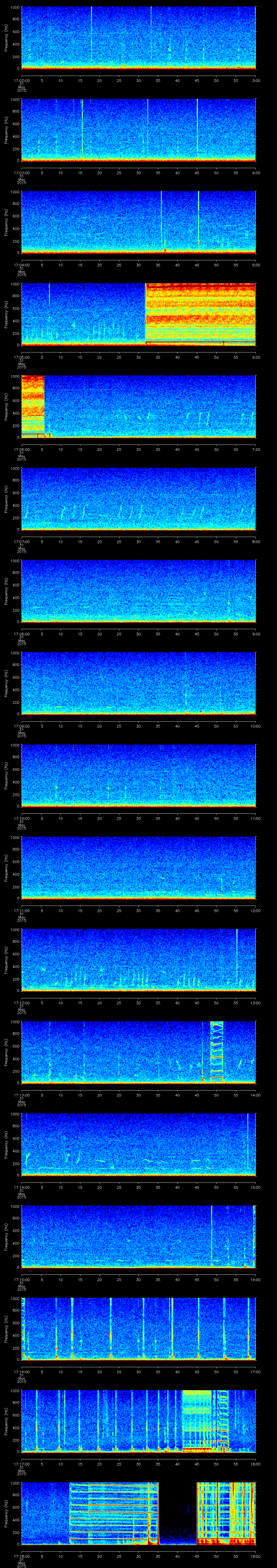This screenshot has width=277, height=1568.
Task: Click the 14:00 end time label
Action: [x=256, y=1095]
